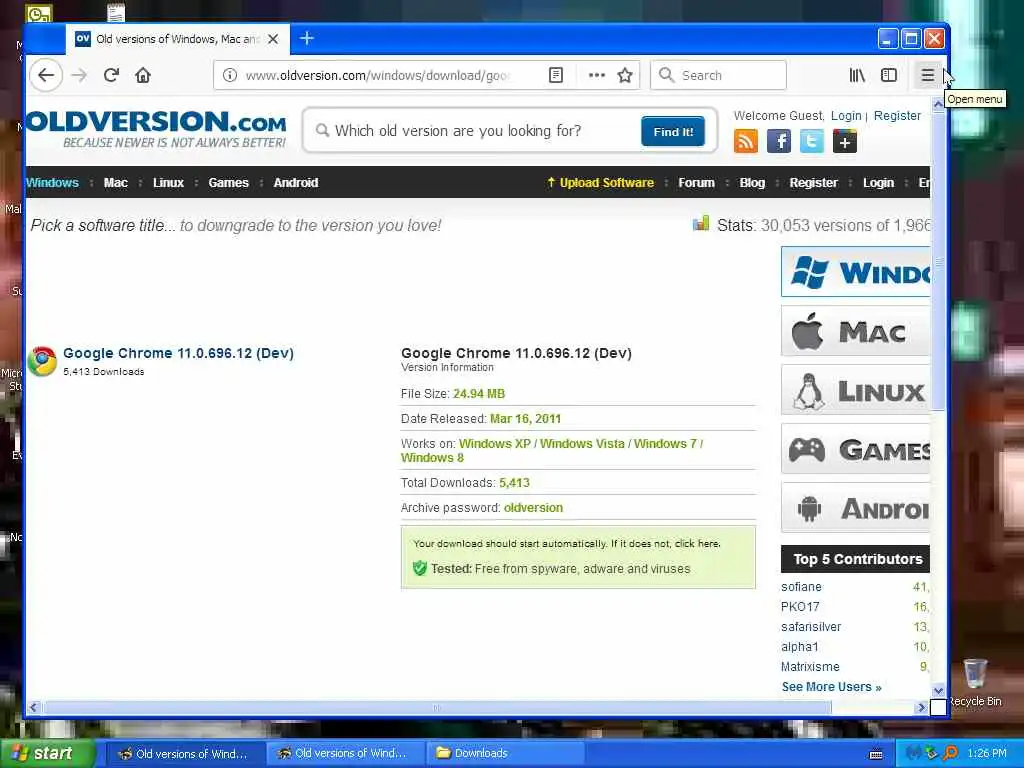Open the Mac nav menu item
Screen dimensions: 1024x768
[116, 183]
